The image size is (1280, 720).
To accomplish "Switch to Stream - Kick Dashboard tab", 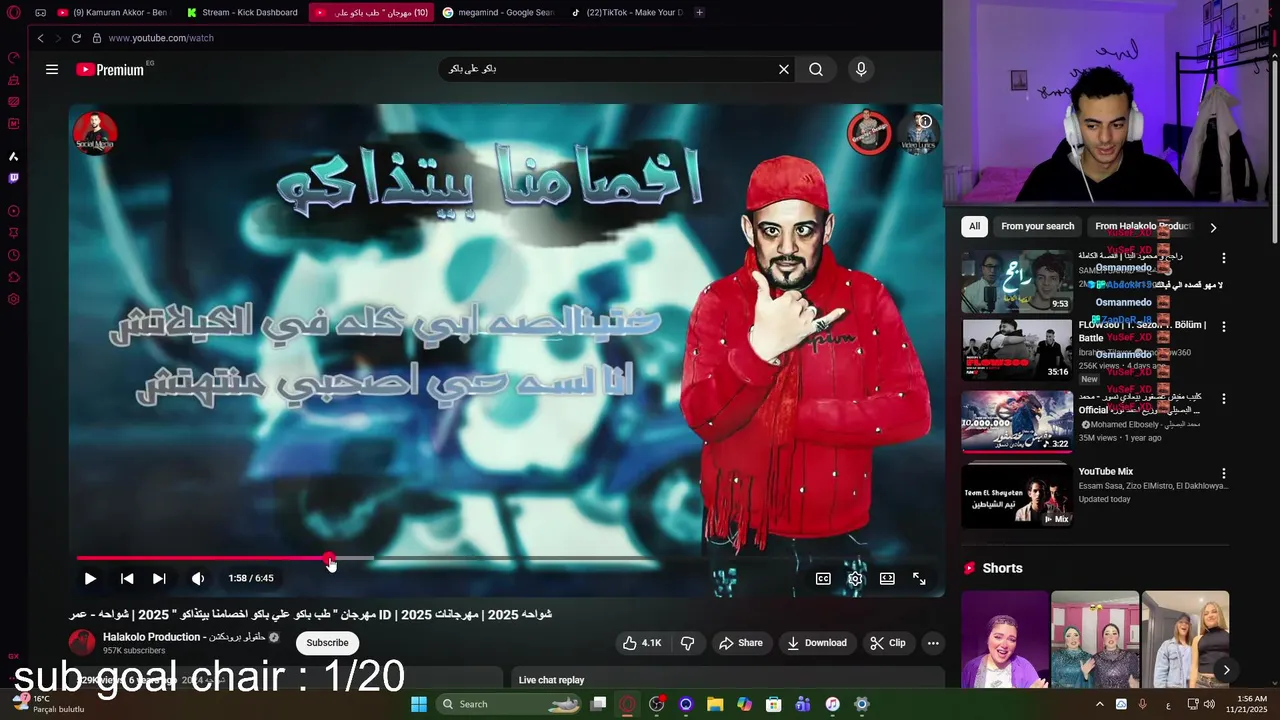I will 242,12.
